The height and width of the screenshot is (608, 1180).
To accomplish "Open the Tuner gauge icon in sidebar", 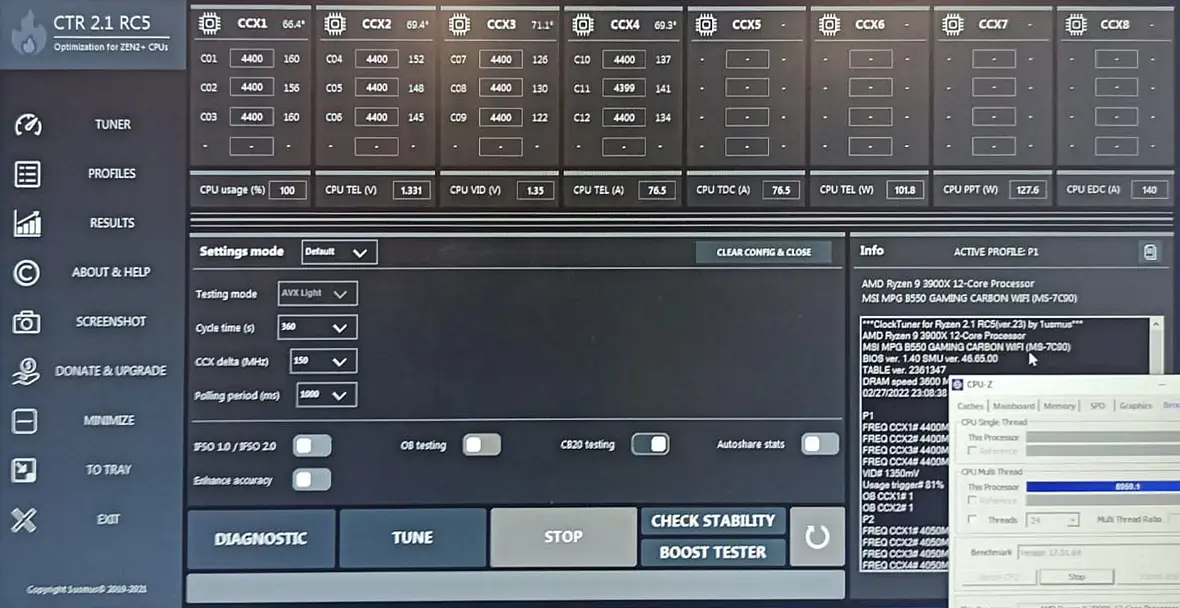I will [27, 125].
